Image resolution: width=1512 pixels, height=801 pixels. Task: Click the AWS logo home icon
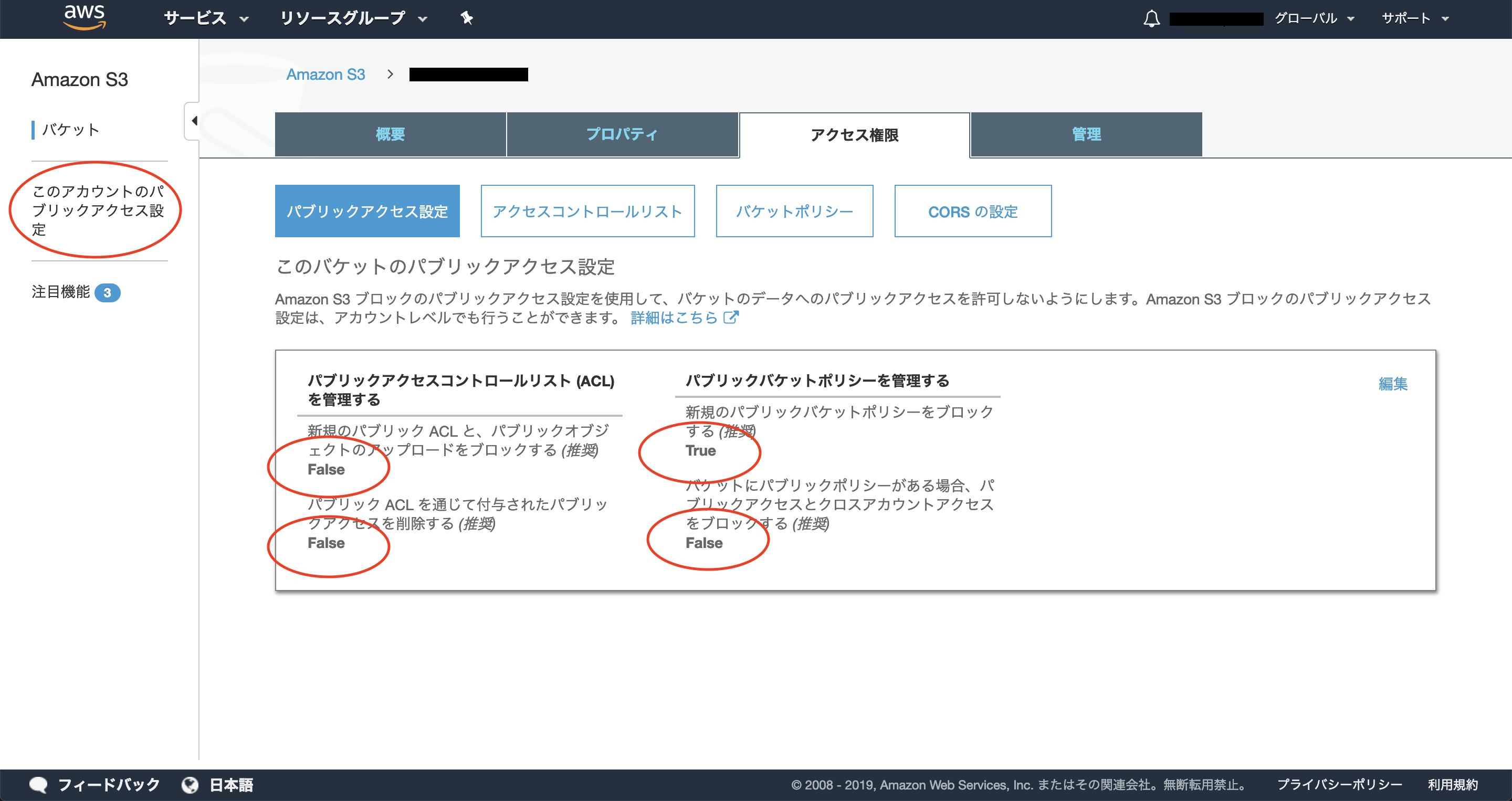85,17
